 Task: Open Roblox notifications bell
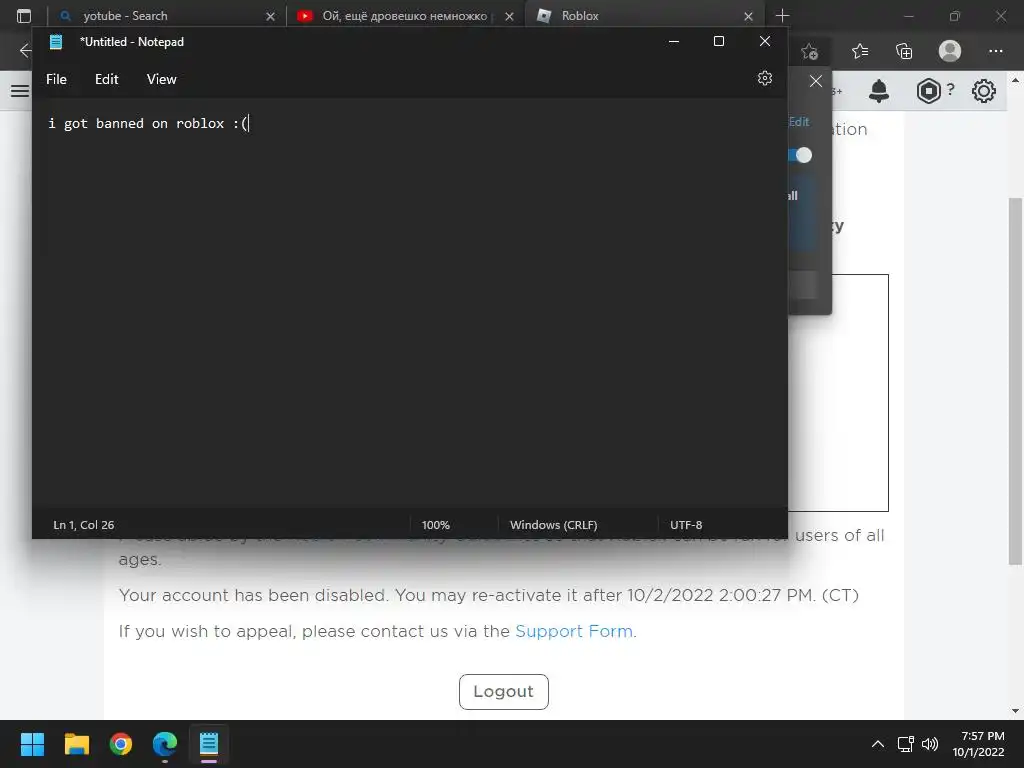tap(879, 91)
